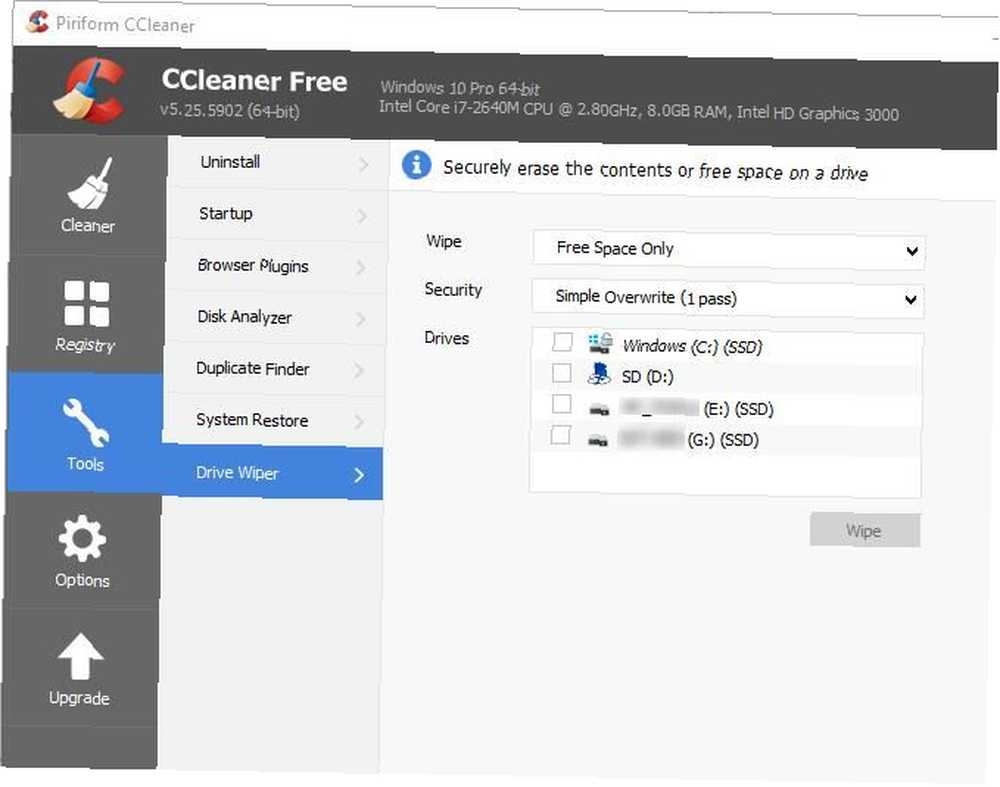Screen dimensions: 1000x787
Task: Check the Windows (C:) drive checkbox
Action: [x=562, y=341]
